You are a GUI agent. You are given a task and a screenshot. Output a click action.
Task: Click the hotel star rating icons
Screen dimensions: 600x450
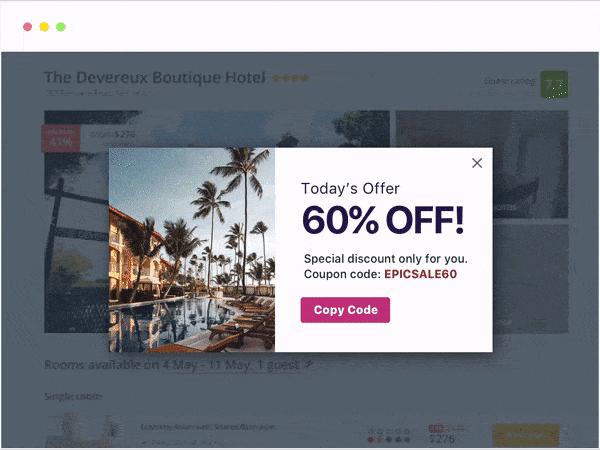coord(290,78)
